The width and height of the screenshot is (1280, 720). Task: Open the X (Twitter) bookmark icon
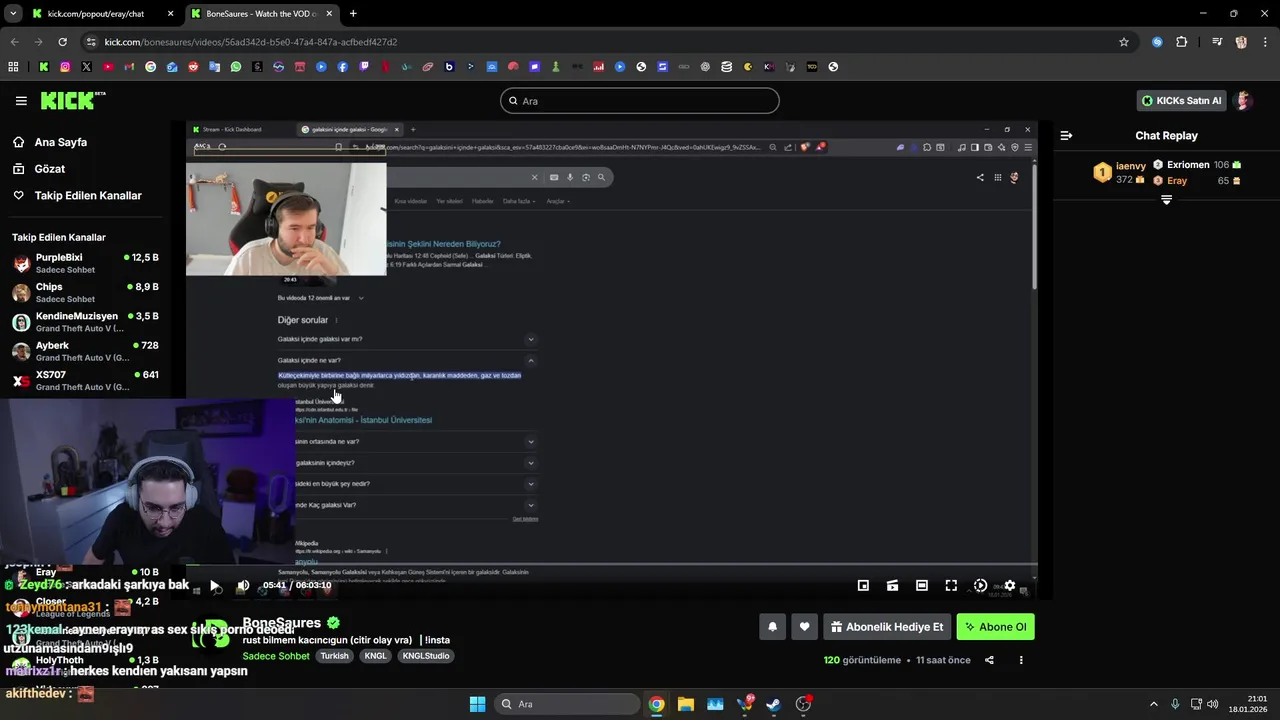[x=86, y=67]
